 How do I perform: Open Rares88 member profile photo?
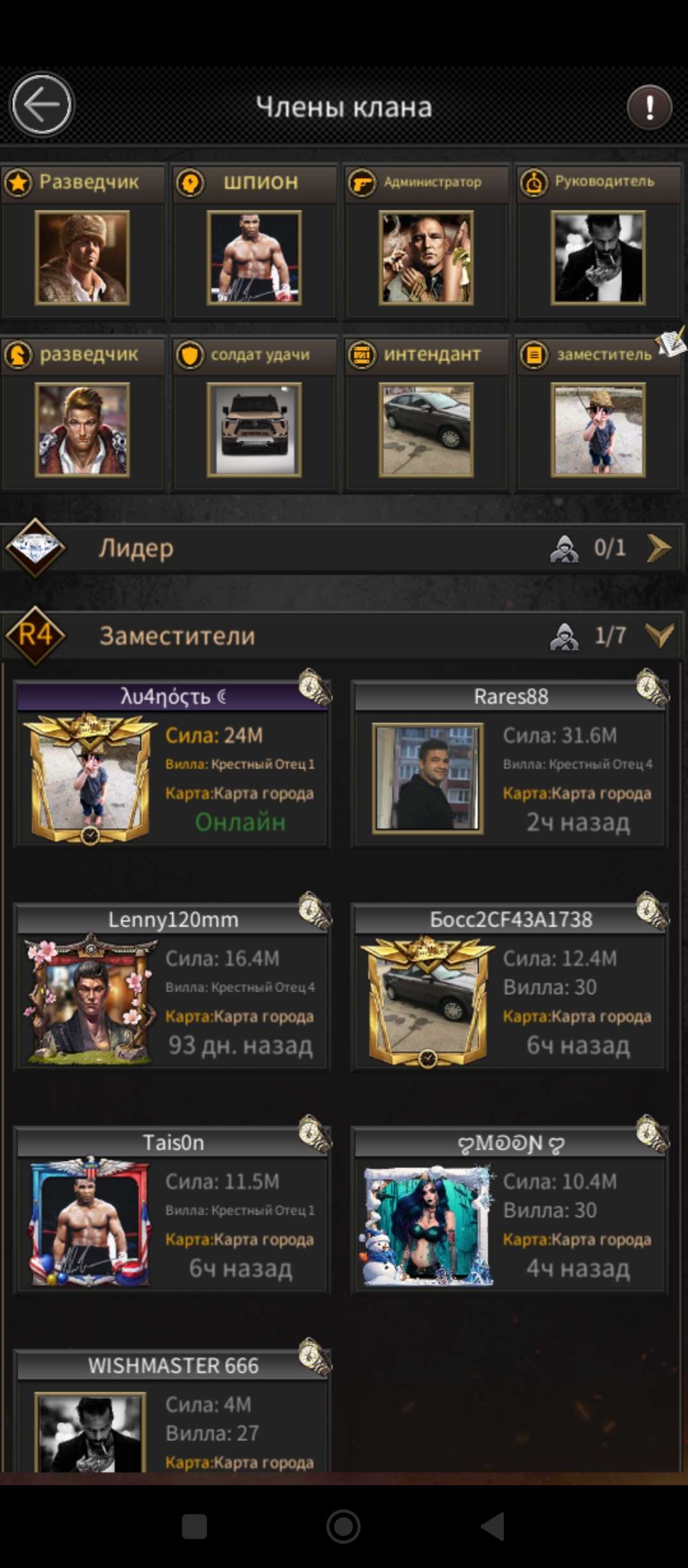pyautogui.click(x=427, y=778)
